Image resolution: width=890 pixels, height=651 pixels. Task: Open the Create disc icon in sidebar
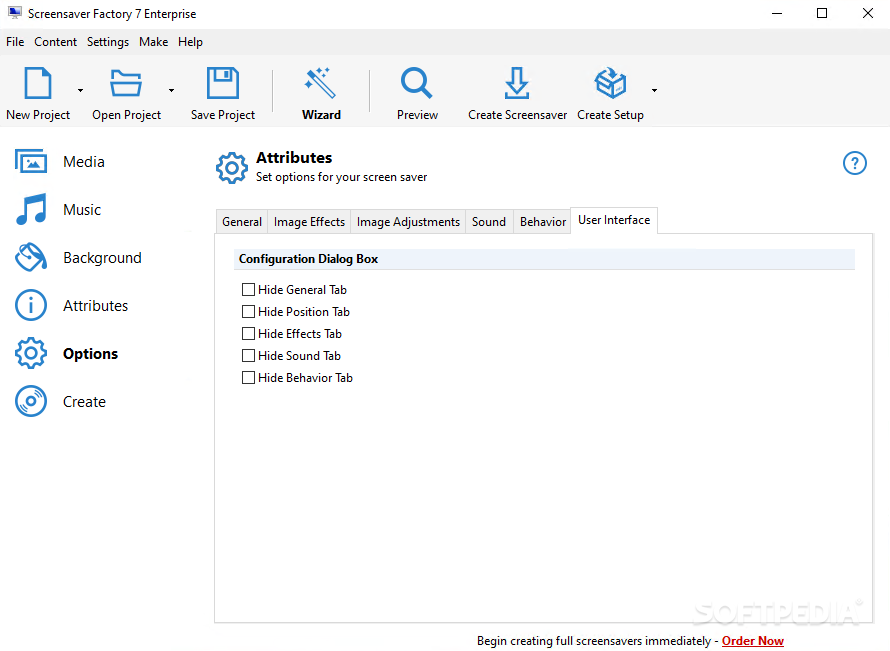coord(31,401)
